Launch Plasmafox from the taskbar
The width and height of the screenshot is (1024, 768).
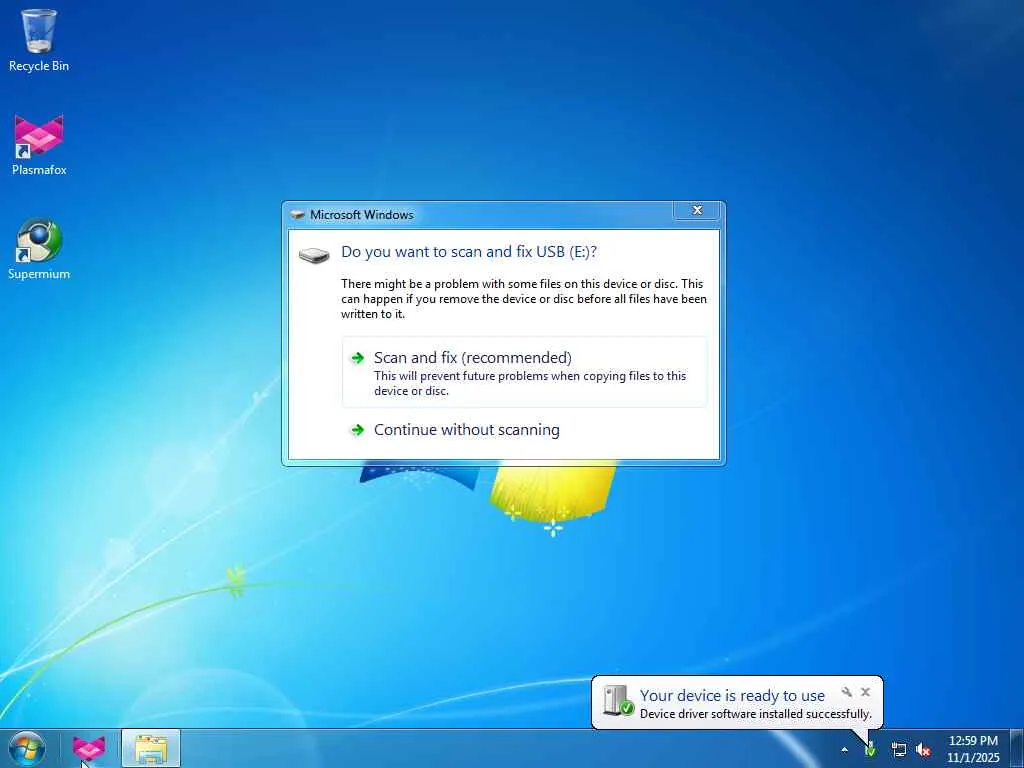click(89, 749)
